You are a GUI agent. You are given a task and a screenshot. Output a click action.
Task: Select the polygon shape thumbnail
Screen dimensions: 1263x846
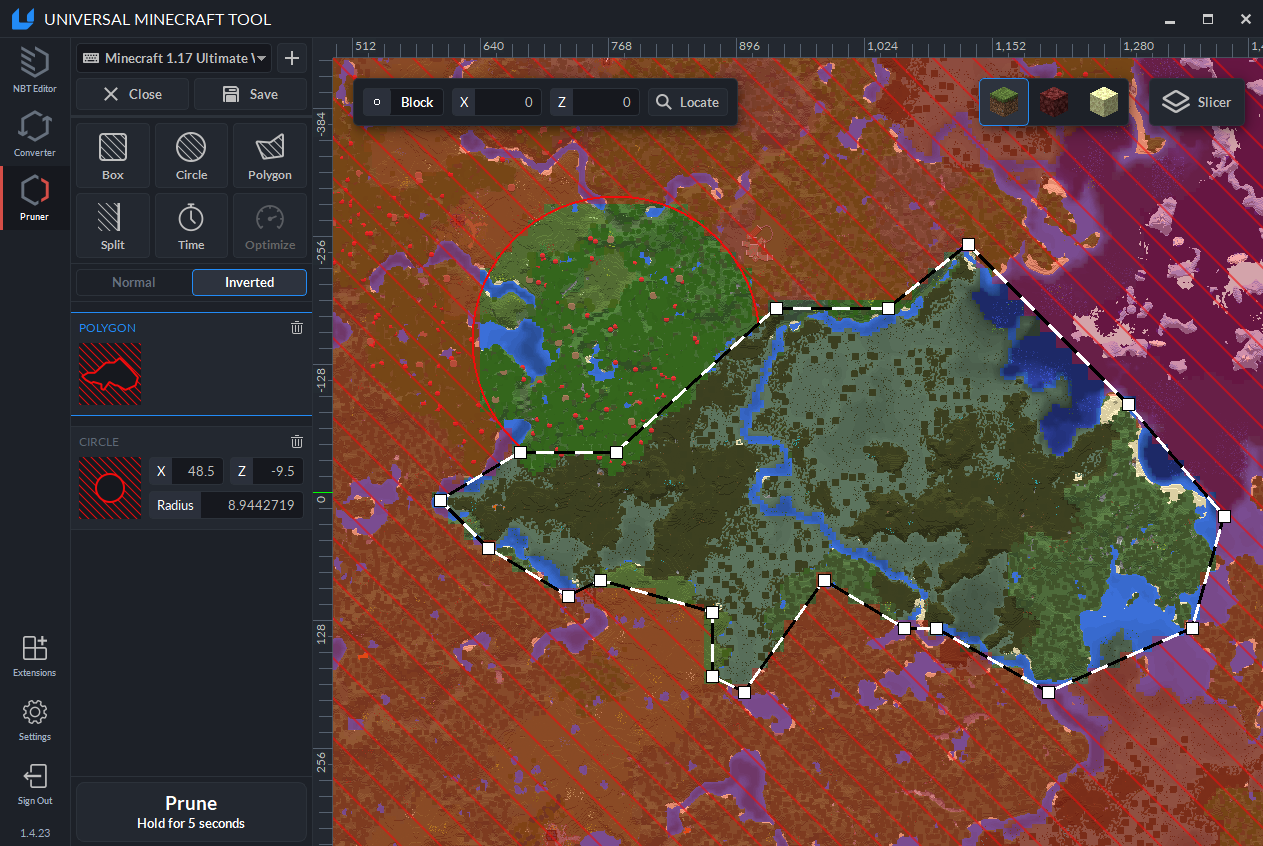110,374
